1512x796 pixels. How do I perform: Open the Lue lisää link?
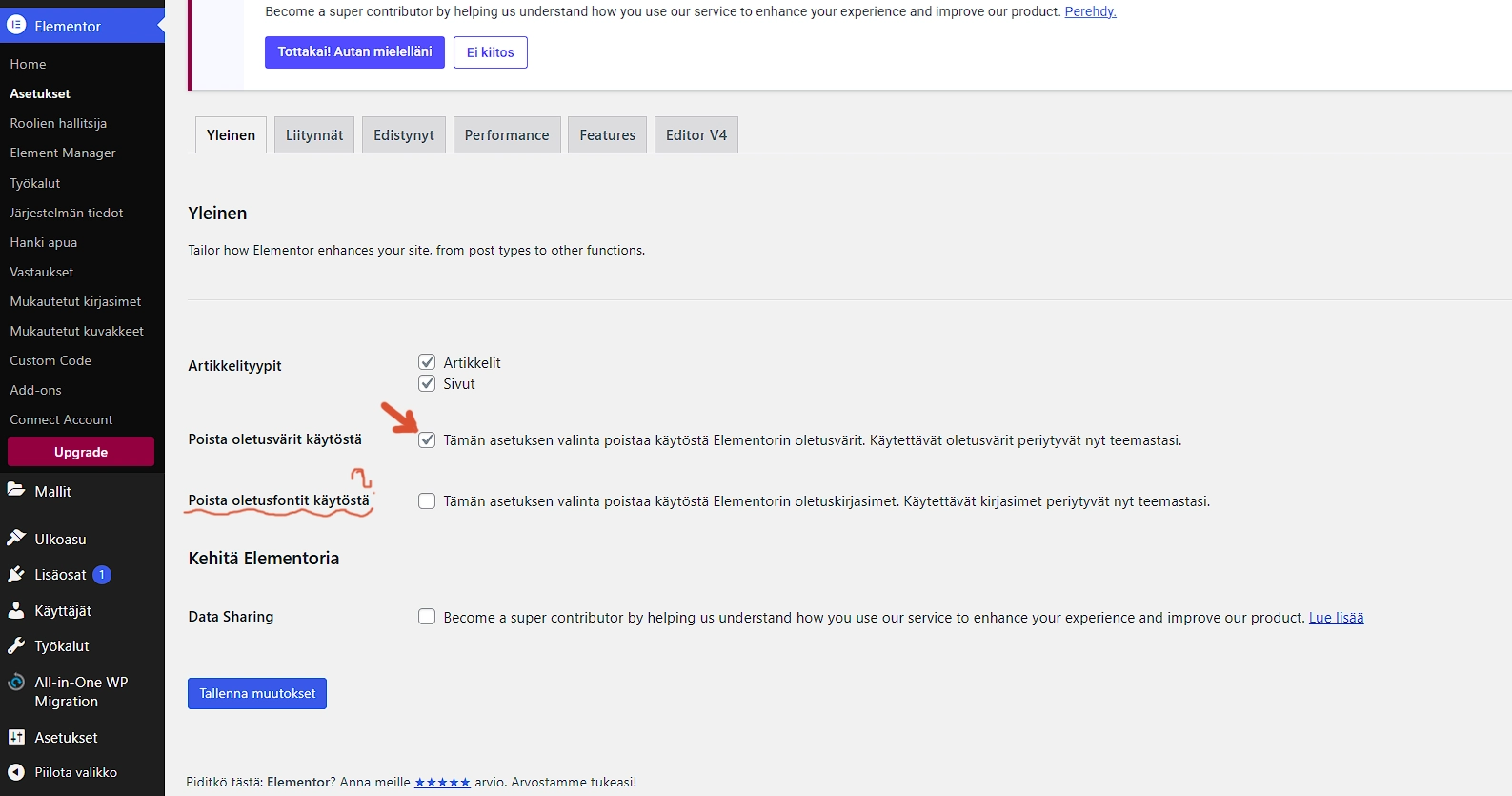(x=1336, y=618)
